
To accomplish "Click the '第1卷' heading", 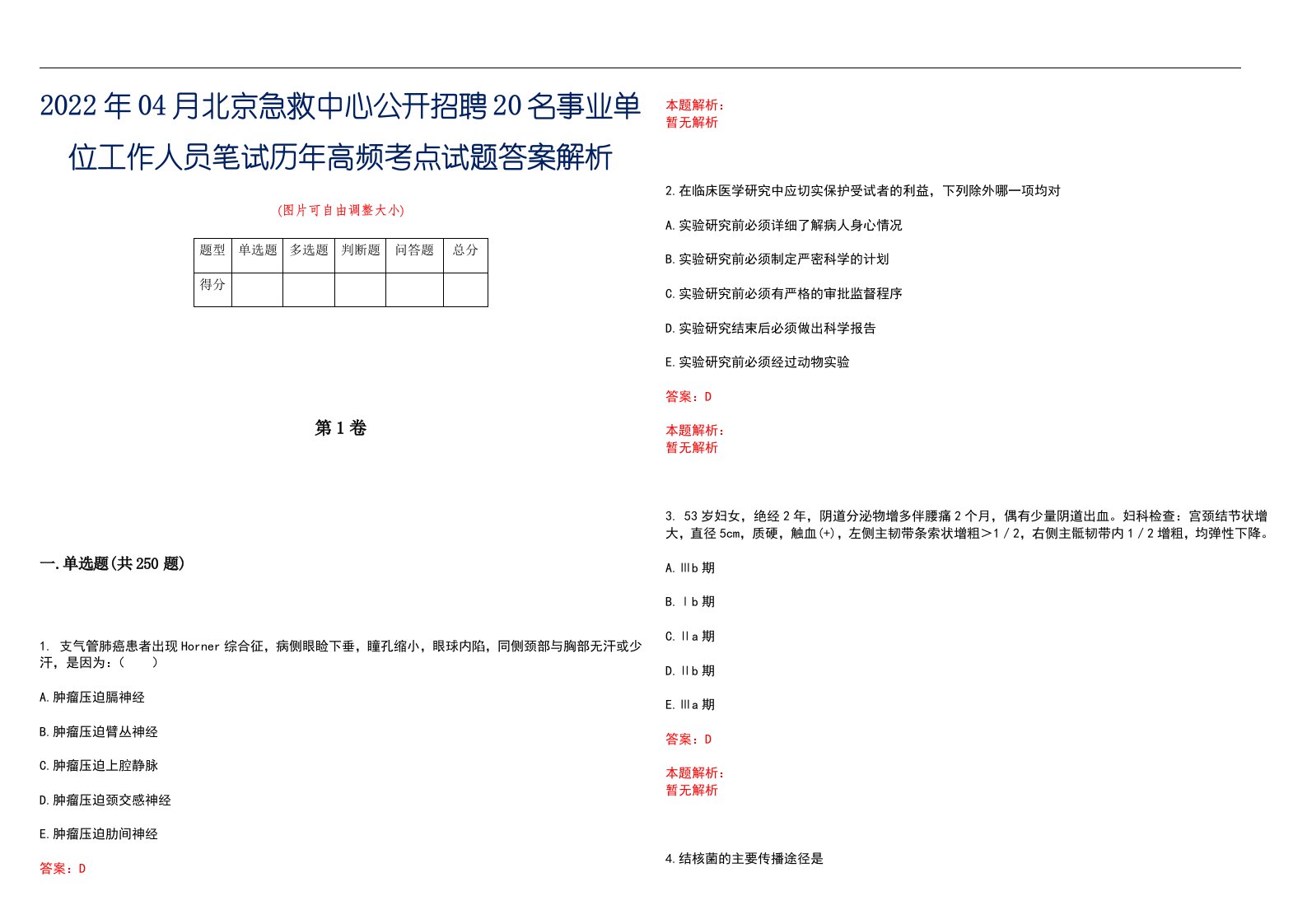I will [341, 428].
